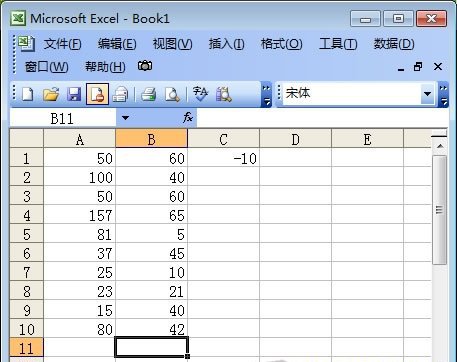Click the Select All corner button
457x362 pixels.
pyautogui.click(x=27, y=139)
